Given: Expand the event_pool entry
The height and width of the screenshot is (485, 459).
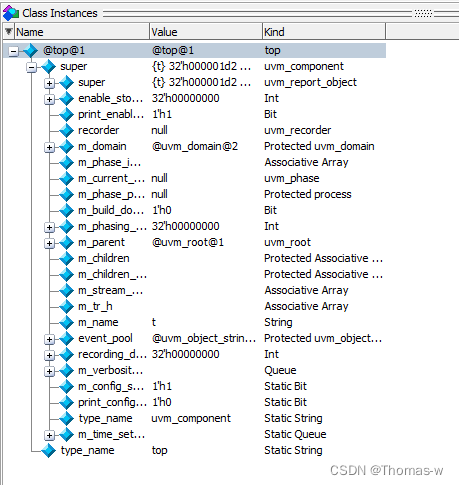Looking at the screenshot, I should [49, 339].
